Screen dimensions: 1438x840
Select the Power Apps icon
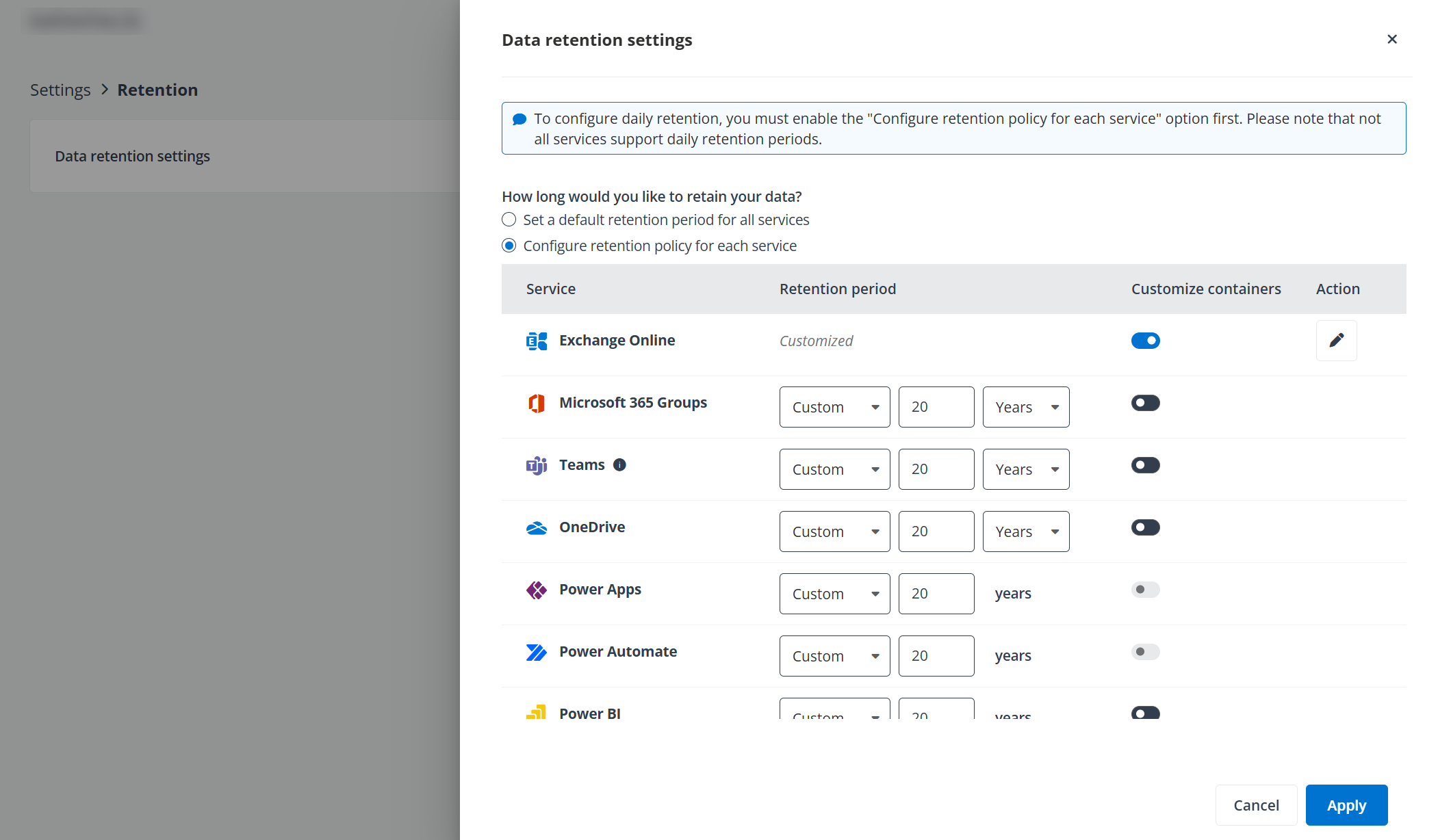(537, 590)
